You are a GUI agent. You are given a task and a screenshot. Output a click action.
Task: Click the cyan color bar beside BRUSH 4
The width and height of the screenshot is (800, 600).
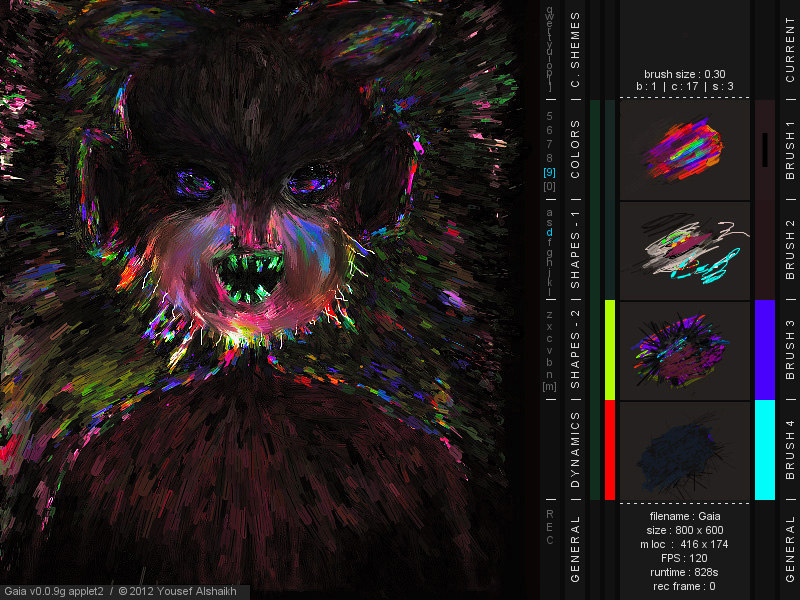click(x=765, y=449)
